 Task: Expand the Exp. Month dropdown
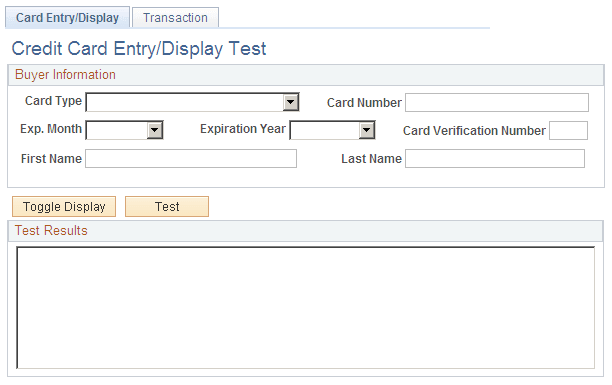click(125, 130)
